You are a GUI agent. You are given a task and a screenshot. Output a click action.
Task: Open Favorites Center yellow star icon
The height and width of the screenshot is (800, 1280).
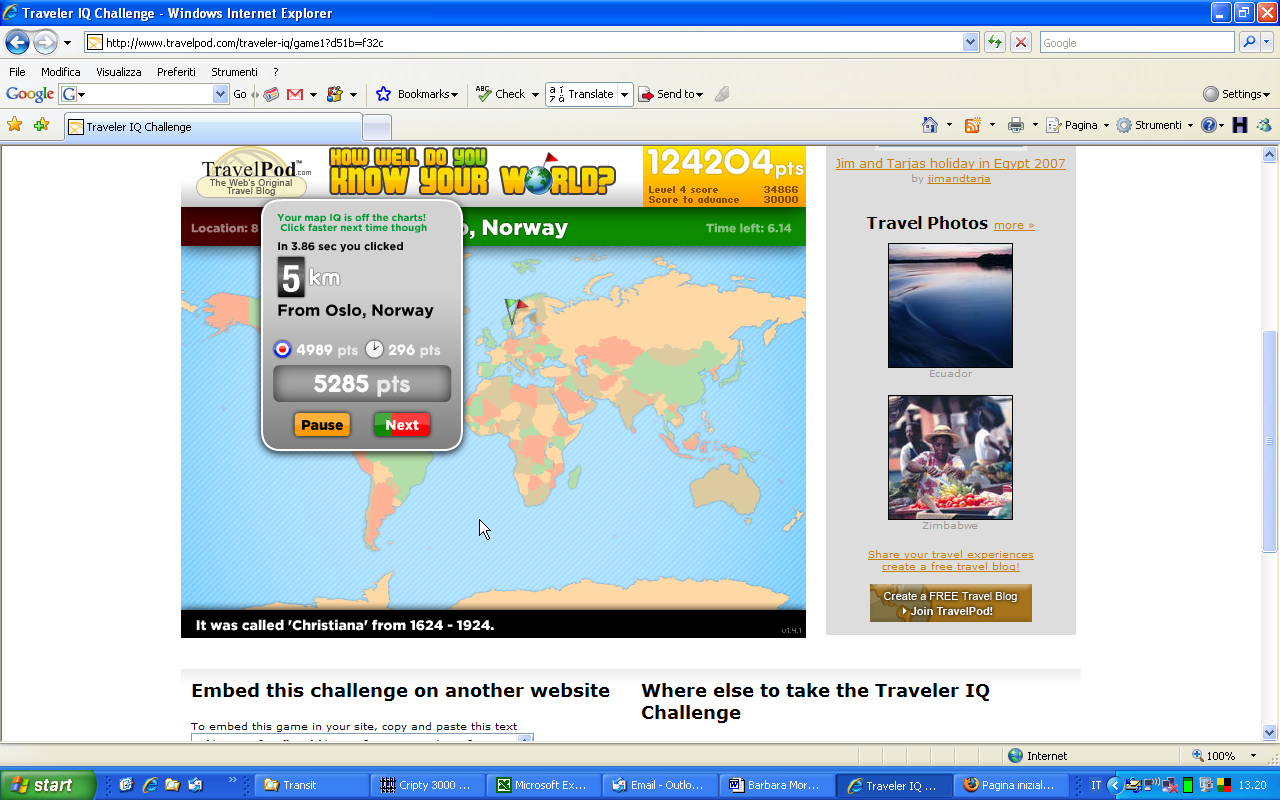(15, 125)
